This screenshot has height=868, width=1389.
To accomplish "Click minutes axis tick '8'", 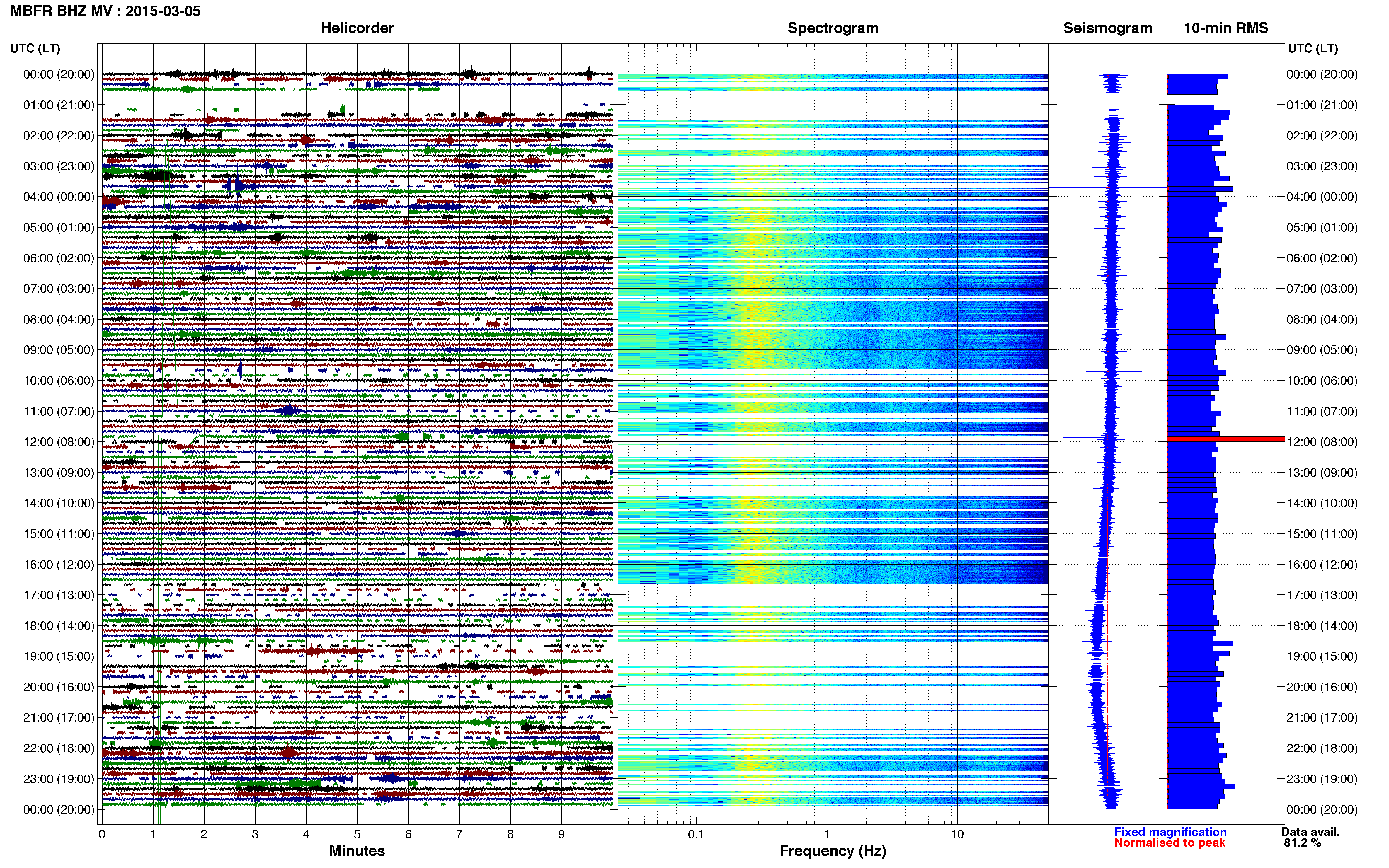I will (x=510, y=835).
